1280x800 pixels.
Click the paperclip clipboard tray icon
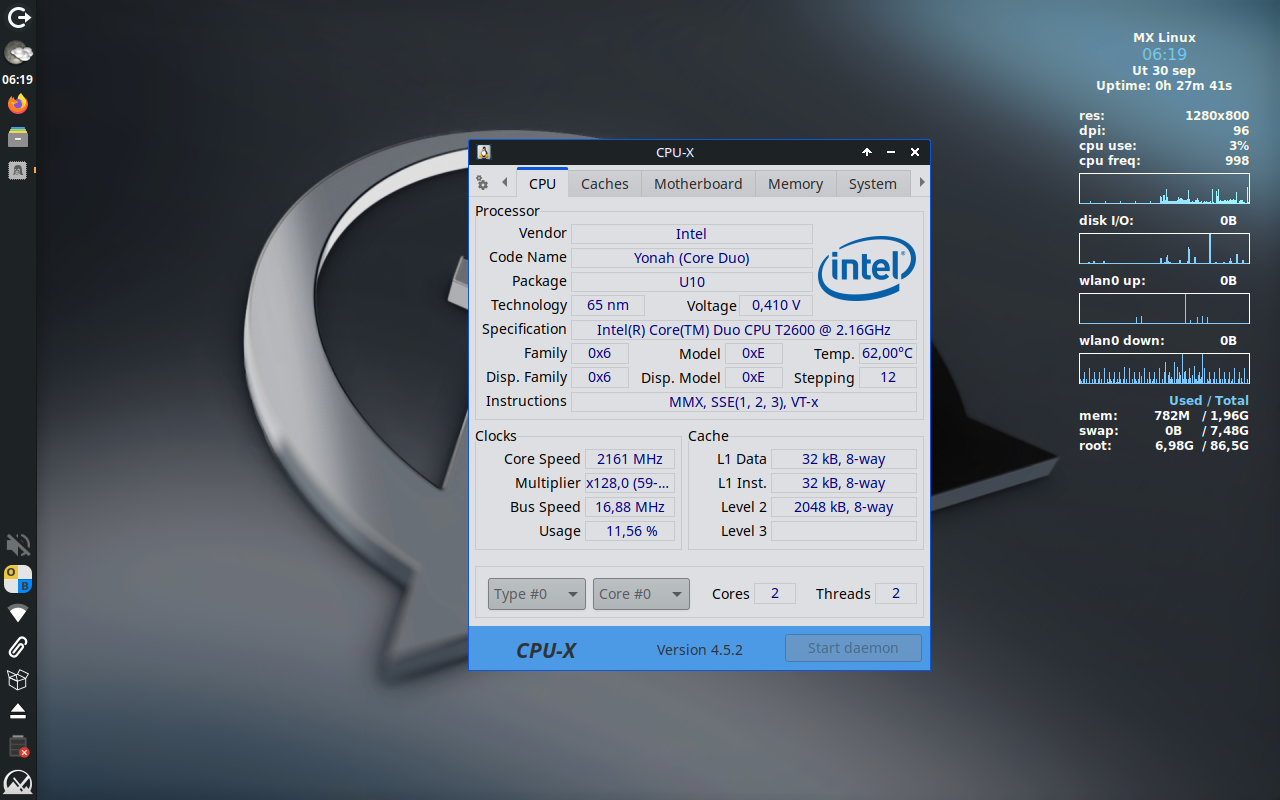[18, 646]
